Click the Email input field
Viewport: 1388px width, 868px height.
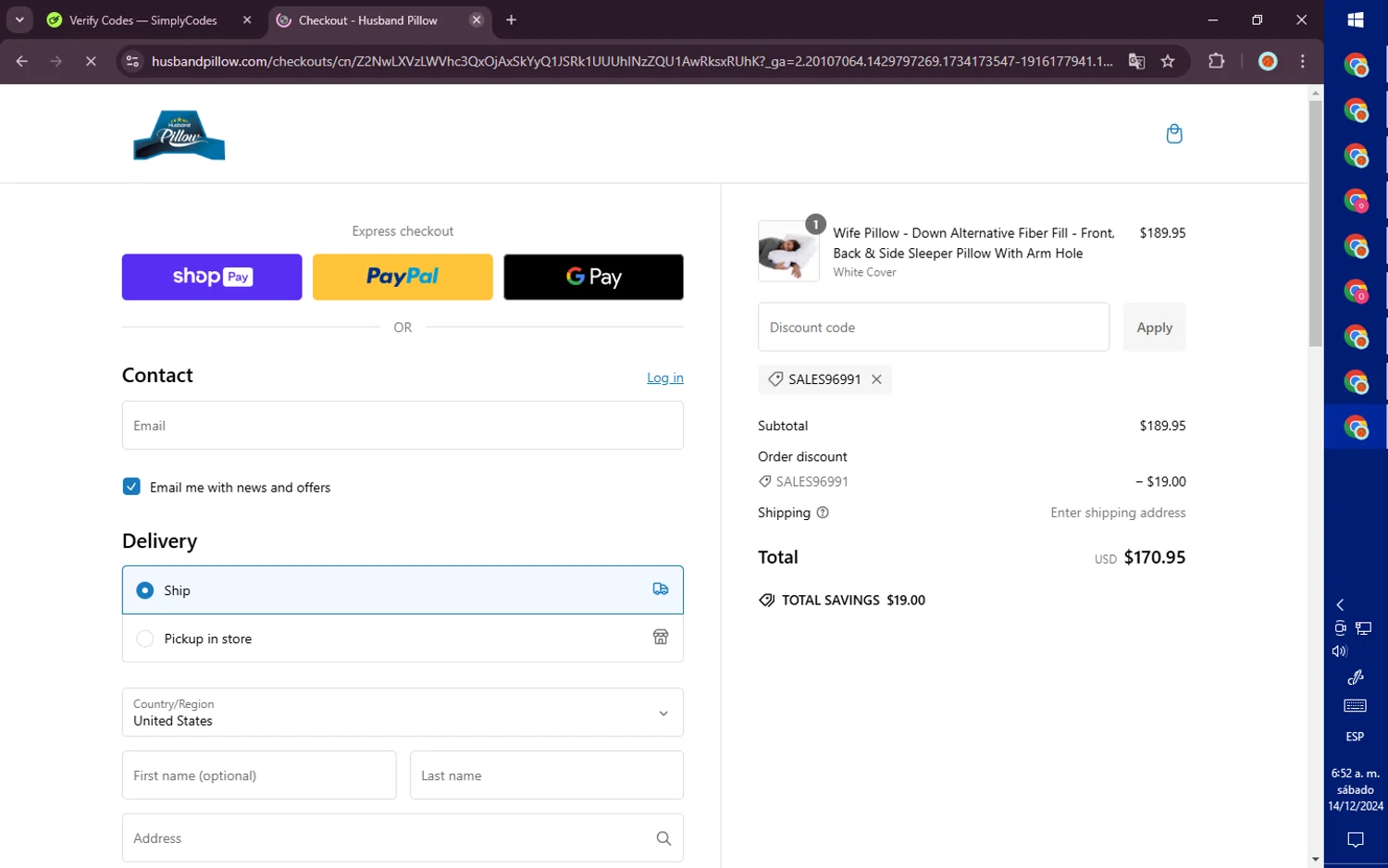pos(403,425)
